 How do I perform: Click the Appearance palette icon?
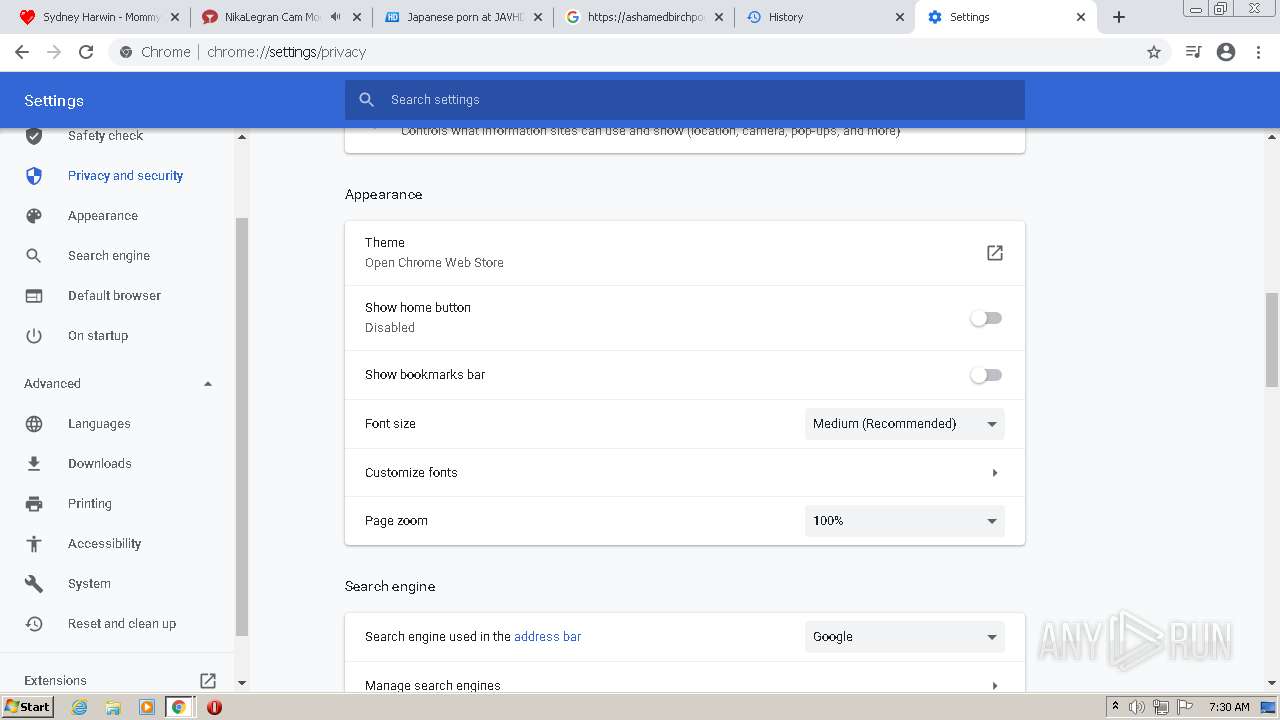tap(34, 216)
